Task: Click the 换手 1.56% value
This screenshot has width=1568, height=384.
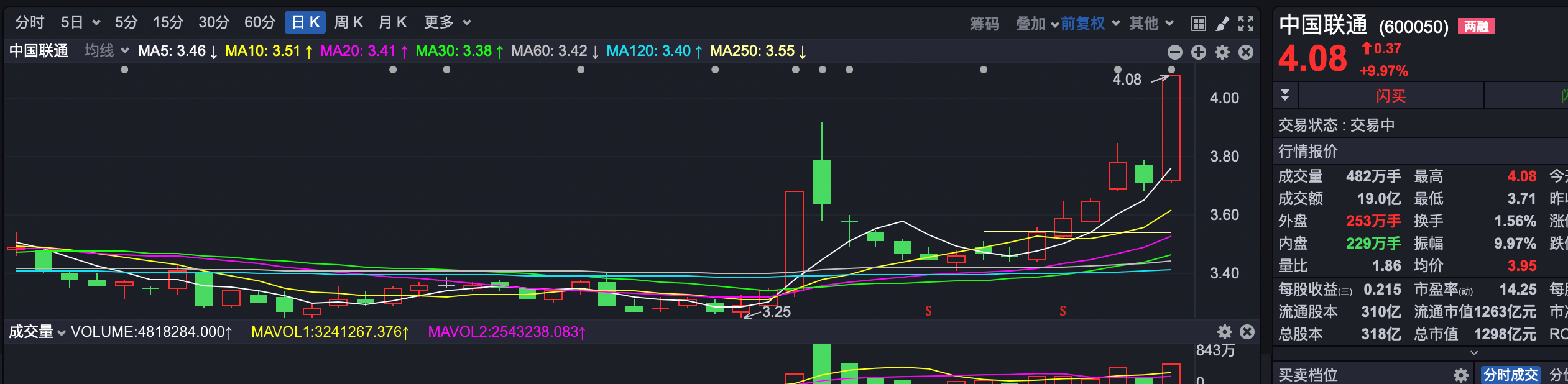Action: 1515,221
